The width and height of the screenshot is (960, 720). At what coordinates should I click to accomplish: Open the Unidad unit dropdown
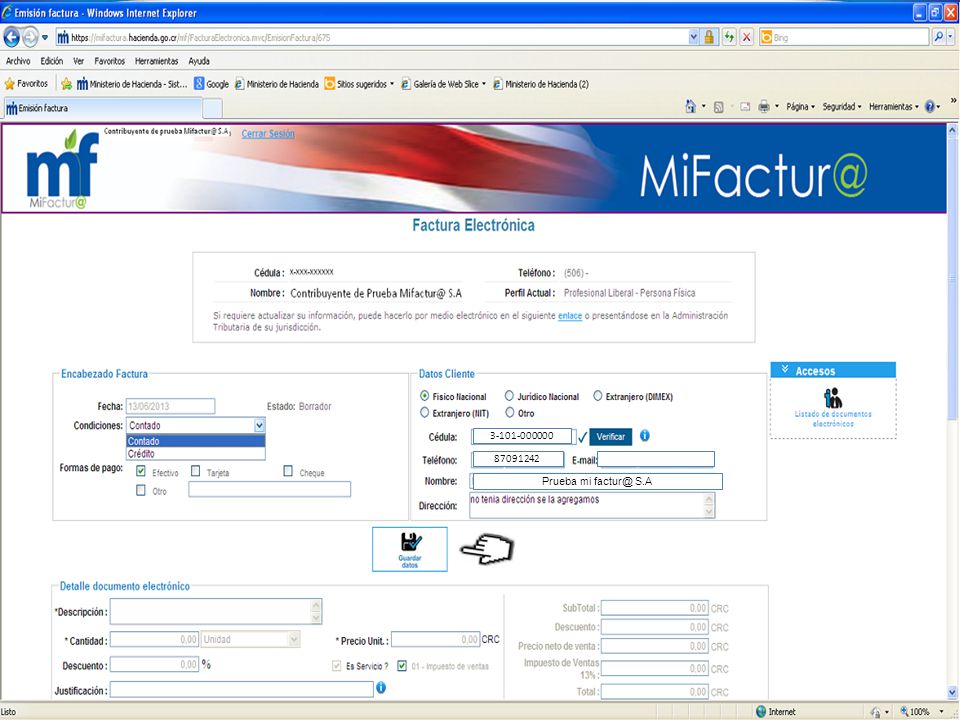294,640
